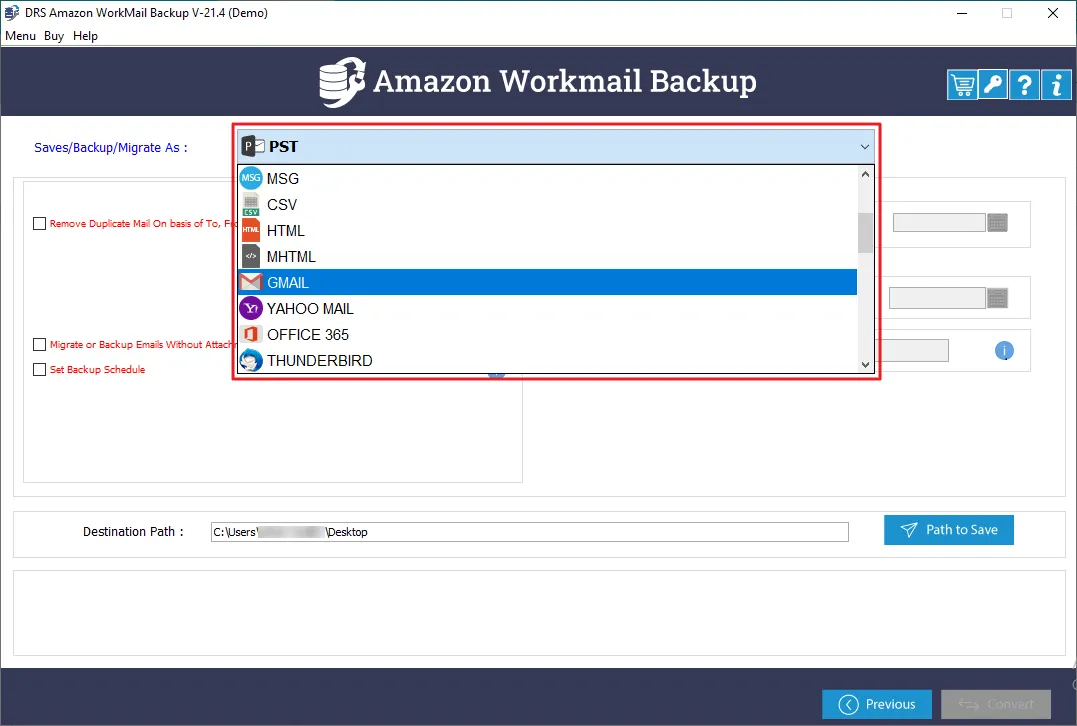Select MSG from the format list
The width and height of the screenshot is (1077, 726).
[x=547, y=178]
